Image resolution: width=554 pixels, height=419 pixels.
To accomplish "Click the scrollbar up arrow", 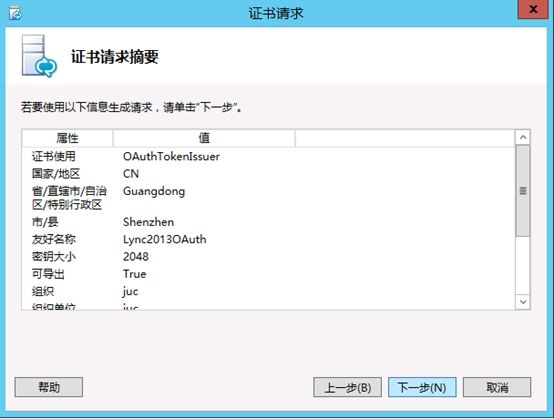I will 523,137.
